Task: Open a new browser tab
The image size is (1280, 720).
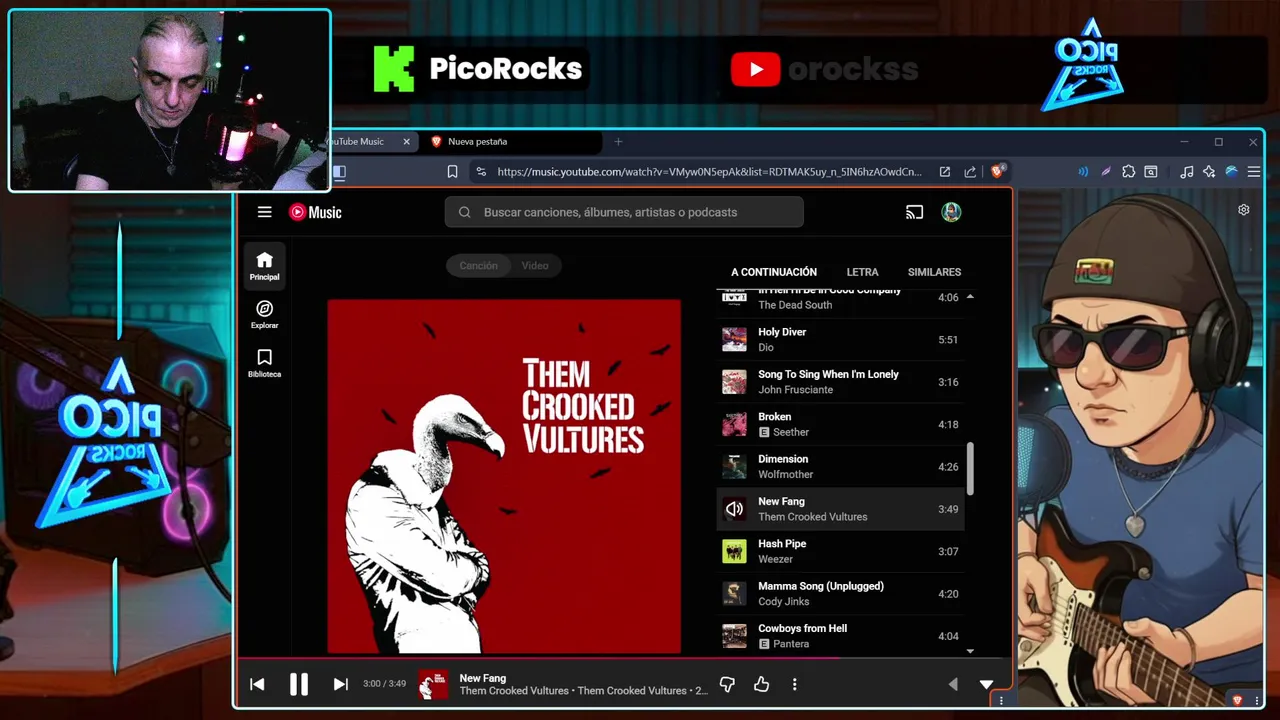Action: tap(618, 142)
